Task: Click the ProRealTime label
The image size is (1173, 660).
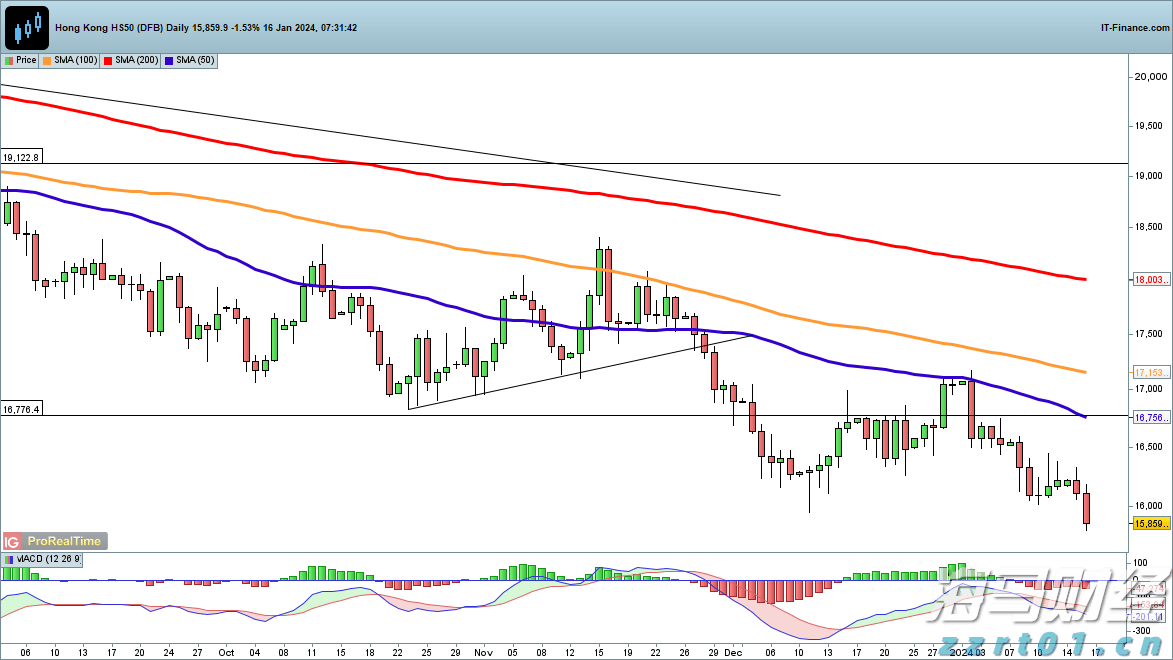Action: pos(64,541)
